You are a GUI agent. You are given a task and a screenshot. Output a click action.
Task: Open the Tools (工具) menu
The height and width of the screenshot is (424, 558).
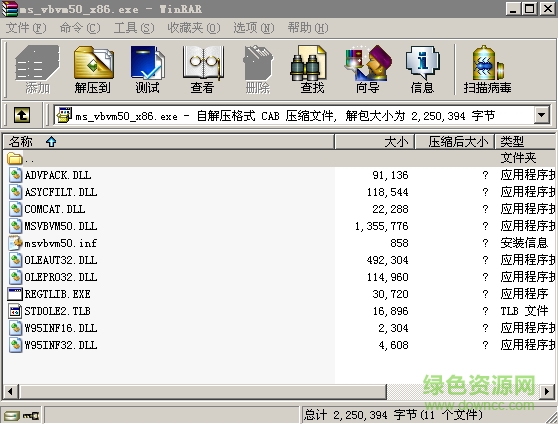[x=134, y=28]
